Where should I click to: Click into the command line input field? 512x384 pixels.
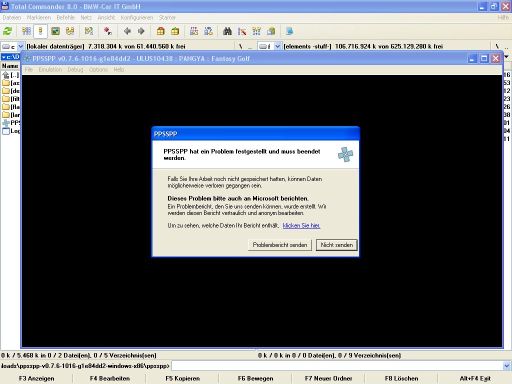[x=337, y=366]
